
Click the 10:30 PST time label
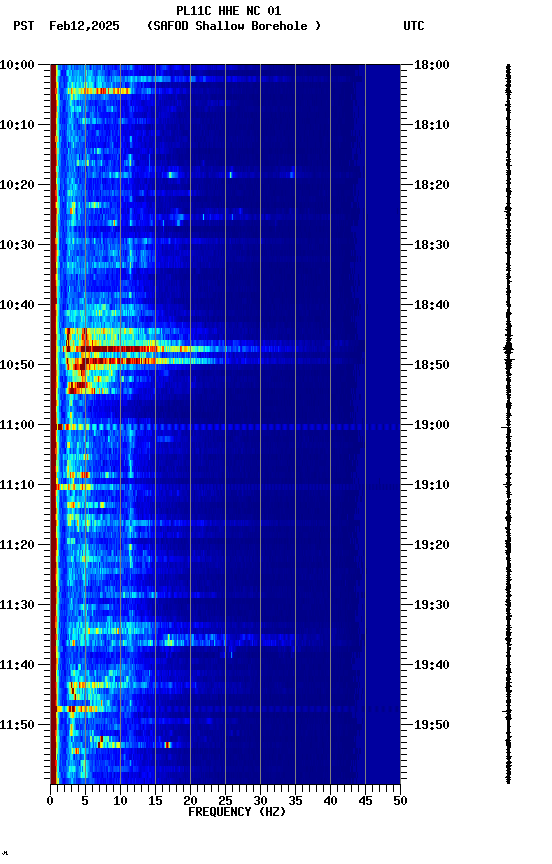(x=17, y=245)
